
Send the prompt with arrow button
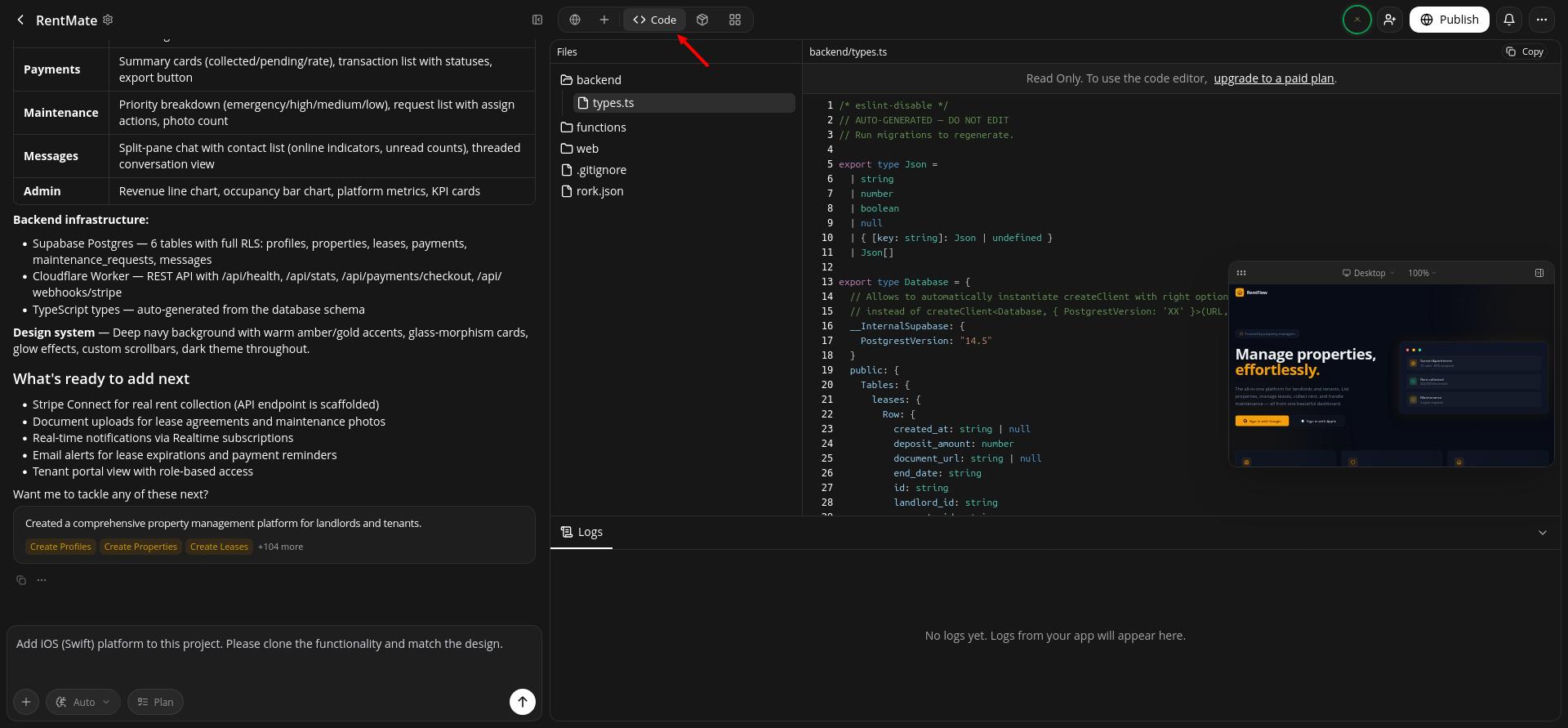(523, 701)
